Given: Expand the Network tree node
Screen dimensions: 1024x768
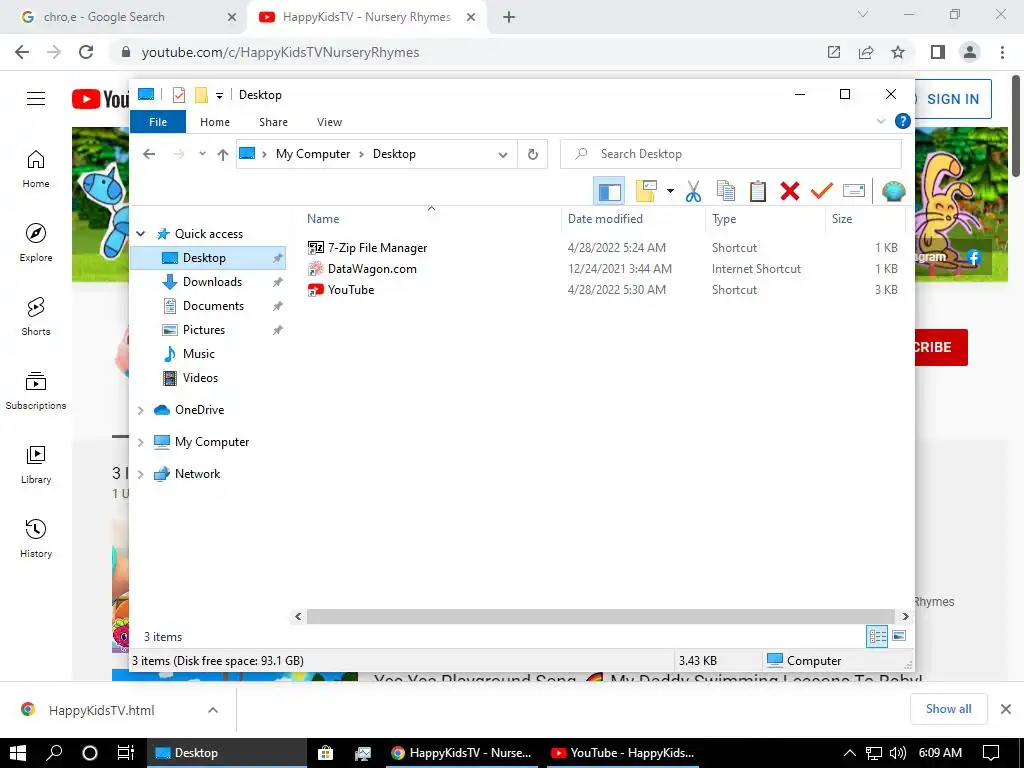Looking at the screenshot, I should (x=141, y=474).
